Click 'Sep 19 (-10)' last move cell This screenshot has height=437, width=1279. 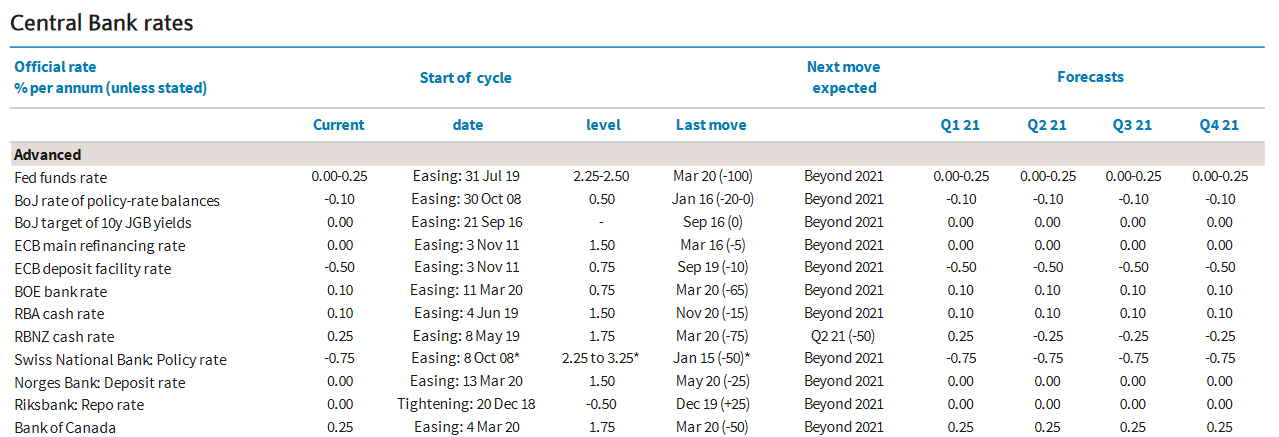point(711,268)
